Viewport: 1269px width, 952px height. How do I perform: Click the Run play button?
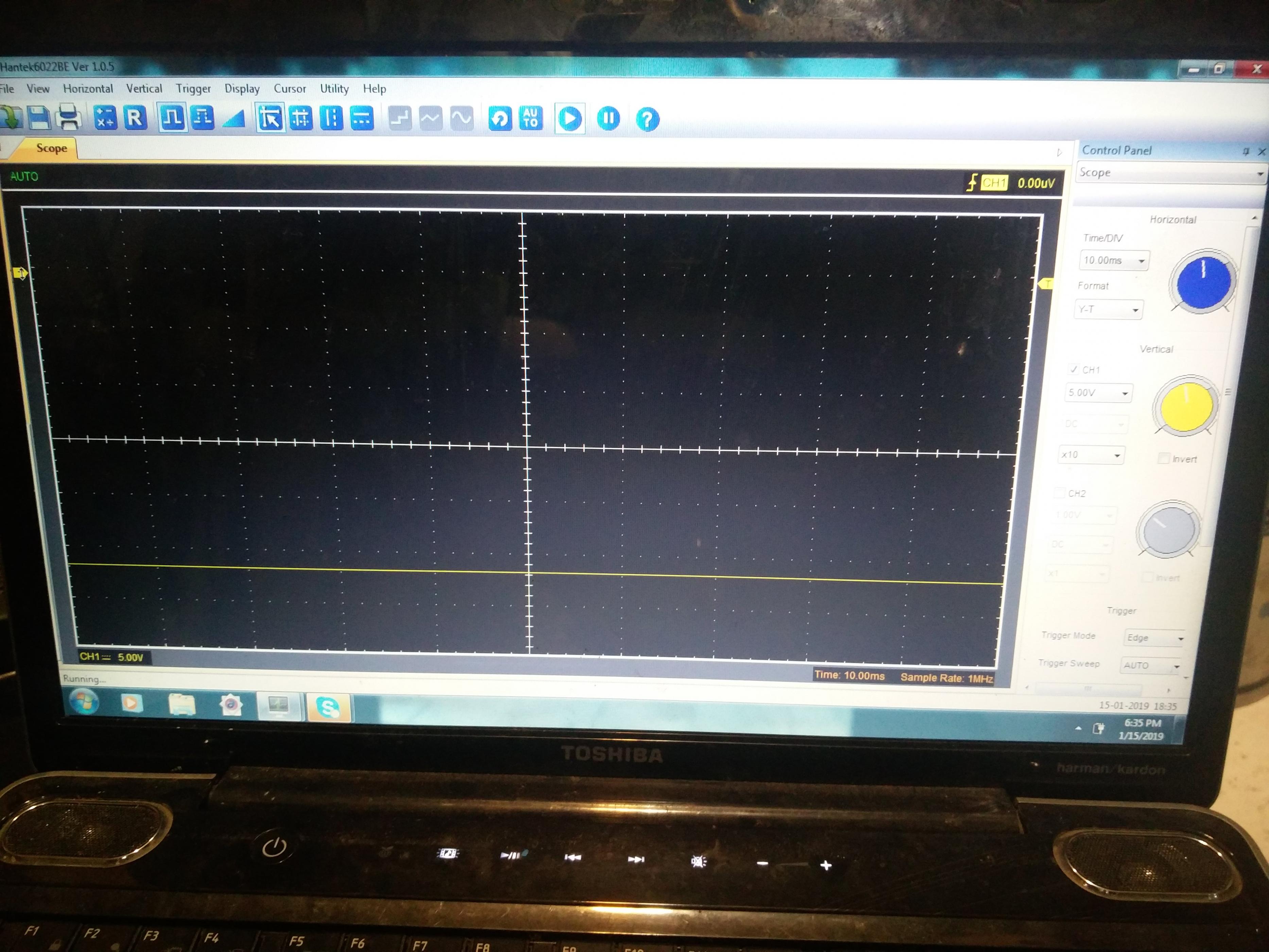click(x=570, y=119)
